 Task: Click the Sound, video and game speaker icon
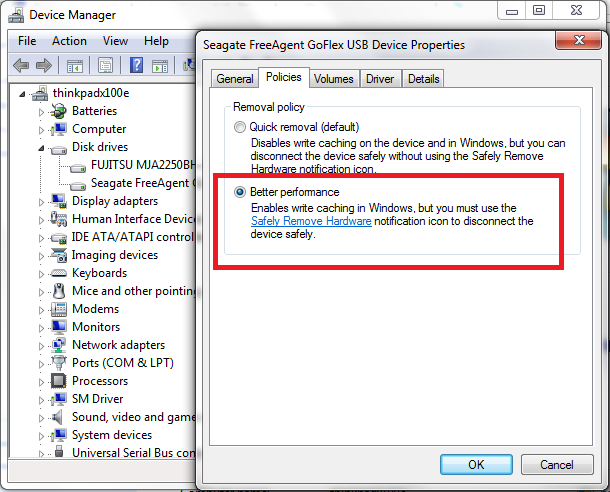pos(58,417)
